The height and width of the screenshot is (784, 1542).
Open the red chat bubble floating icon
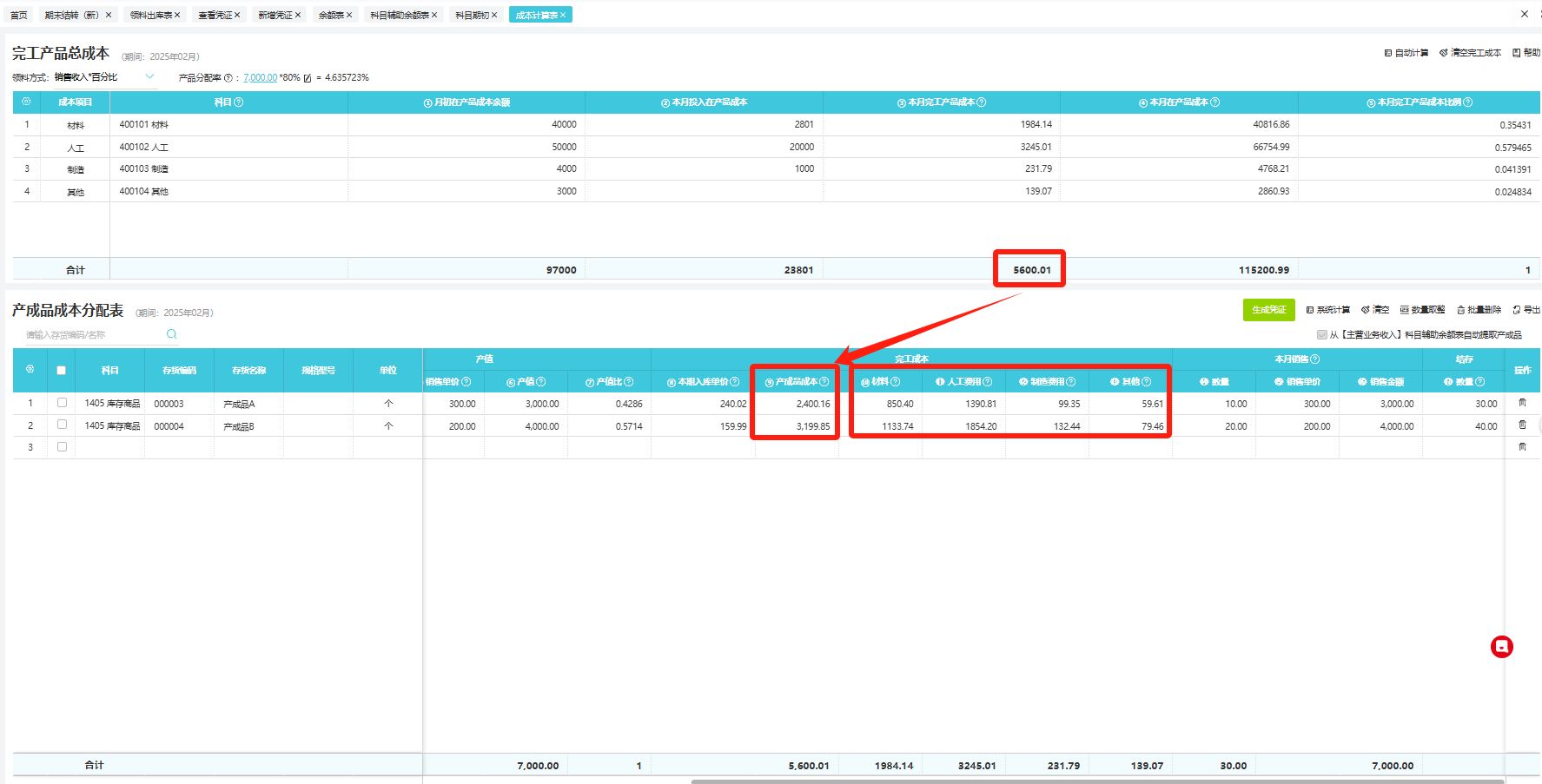(x=1501, y=647)
